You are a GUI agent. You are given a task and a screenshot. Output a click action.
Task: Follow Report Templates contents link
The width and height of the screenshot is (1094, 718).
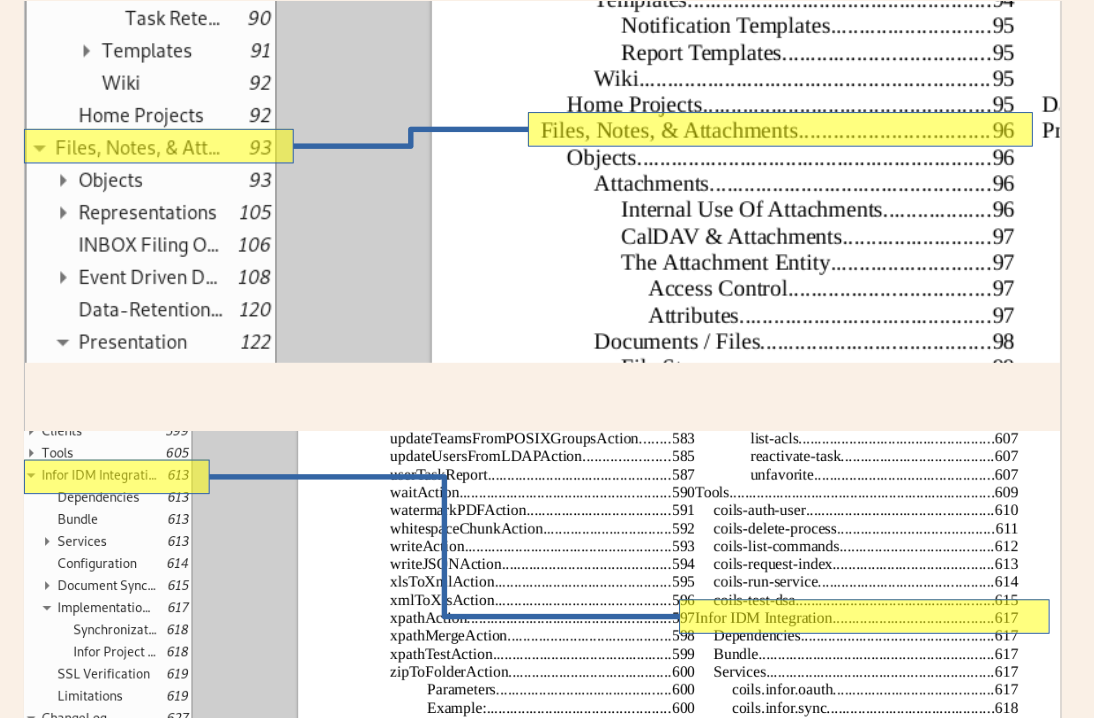[x=817, y=53]
